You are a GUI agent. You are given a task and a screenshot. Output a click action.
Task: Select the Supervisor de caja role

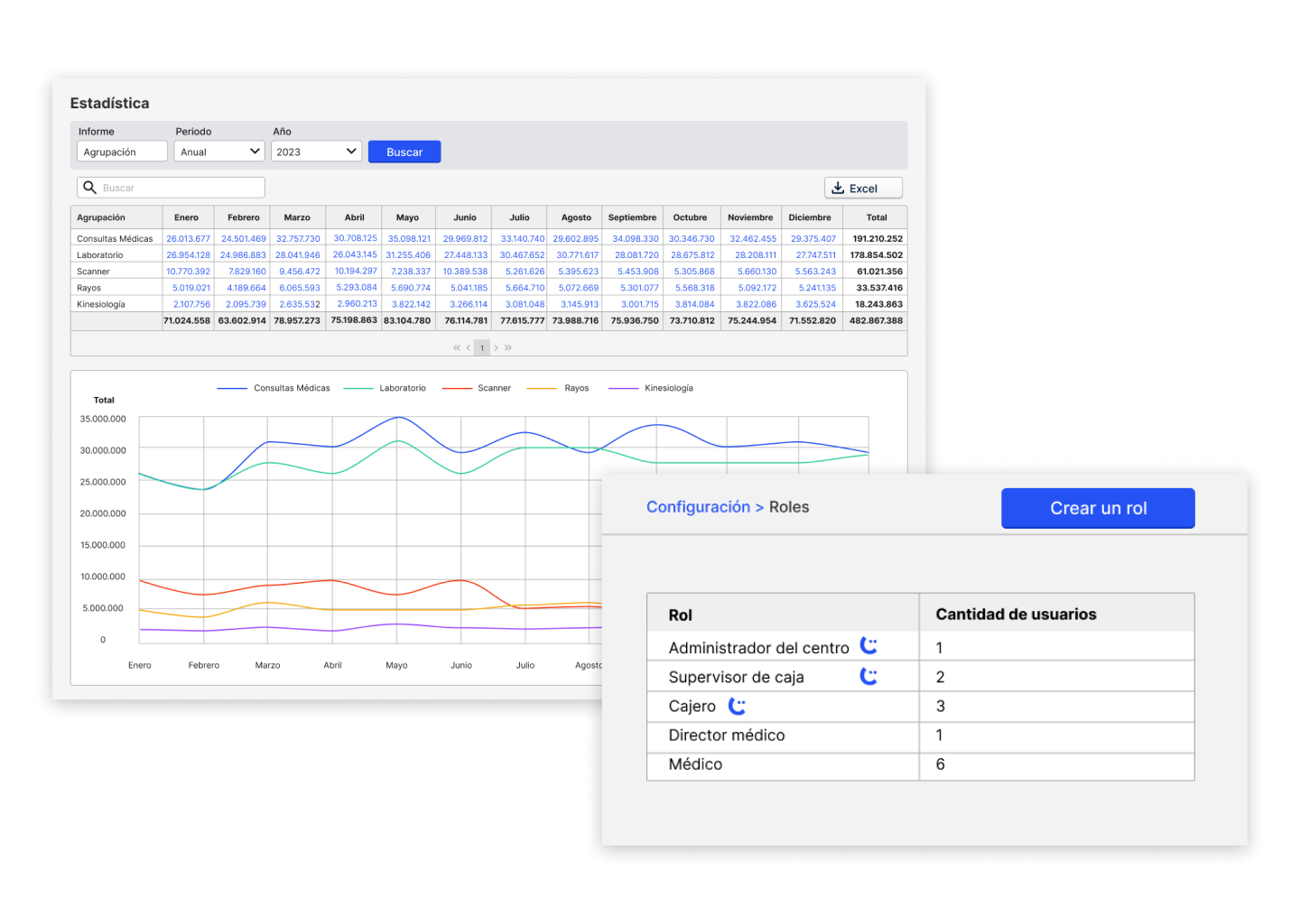pyautogui.click(x=736, y=677)
